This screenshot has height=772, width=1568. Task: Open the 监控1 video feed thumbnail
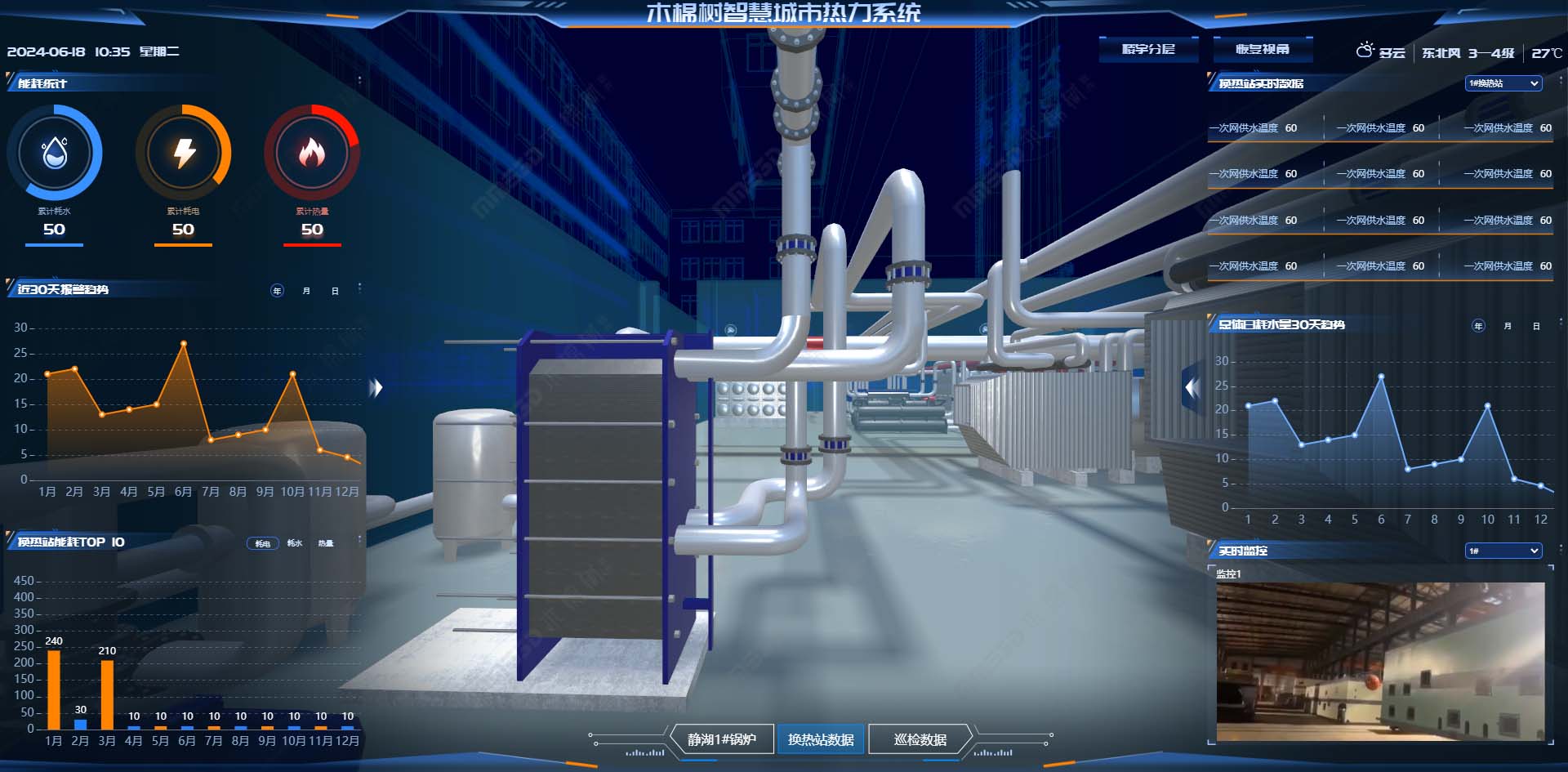pos(1380,661)
